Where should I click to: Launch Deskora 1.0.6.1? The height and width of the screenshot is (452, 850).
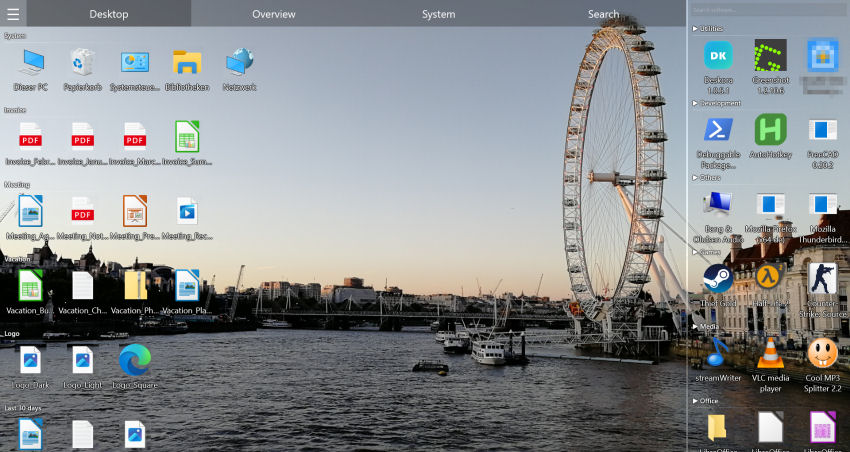point(718,67)
